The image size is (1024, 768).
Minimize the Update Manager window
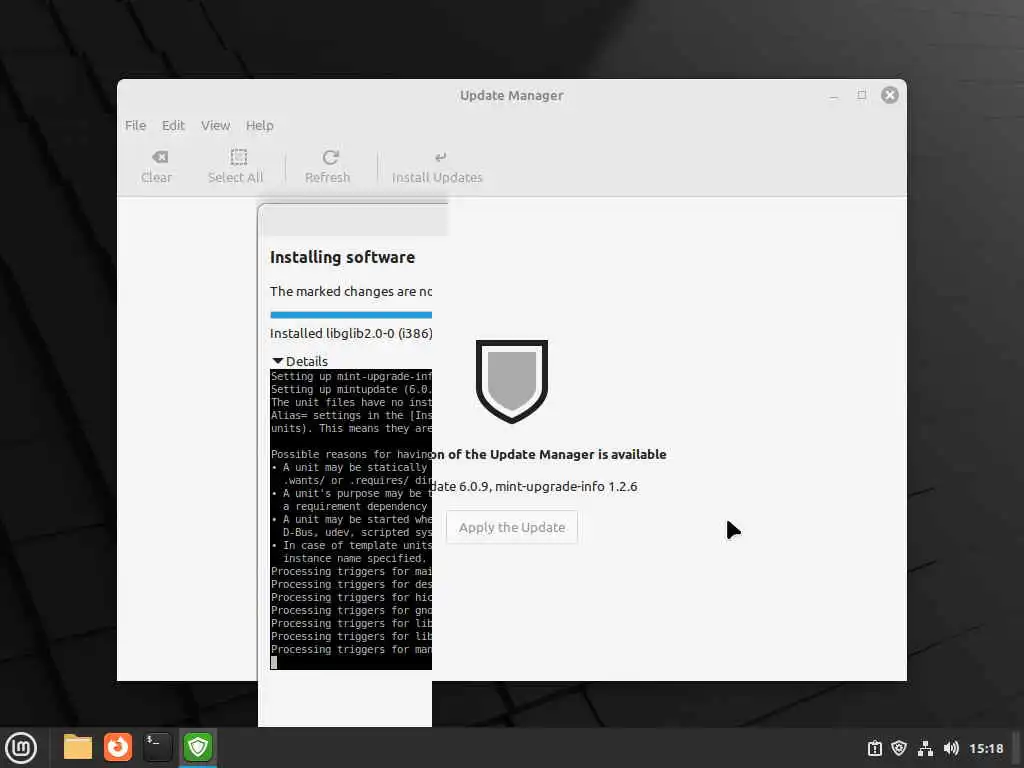pyautogui.click(x=834, y=96)
